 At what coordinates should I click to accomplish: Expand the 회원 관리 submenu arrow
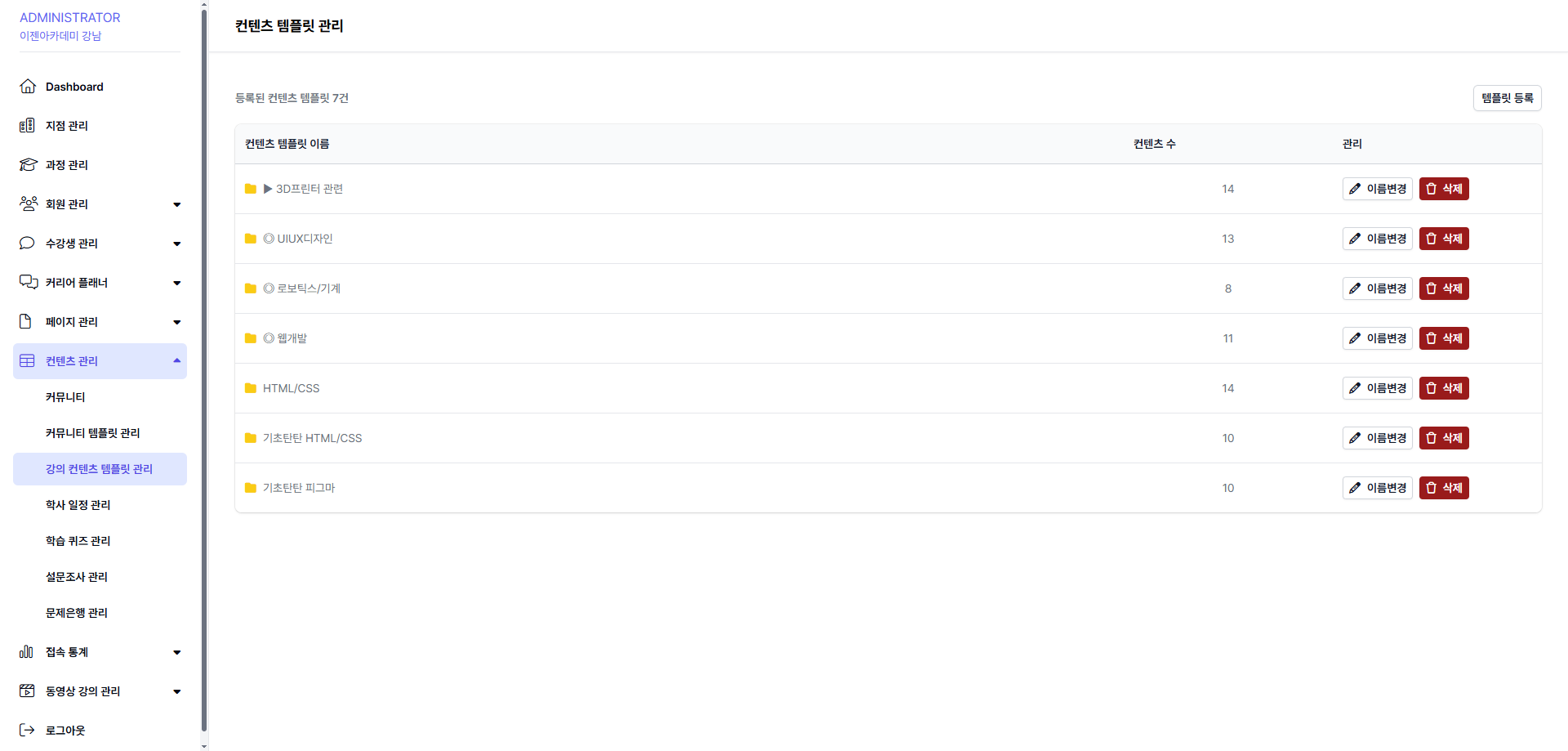176,204
